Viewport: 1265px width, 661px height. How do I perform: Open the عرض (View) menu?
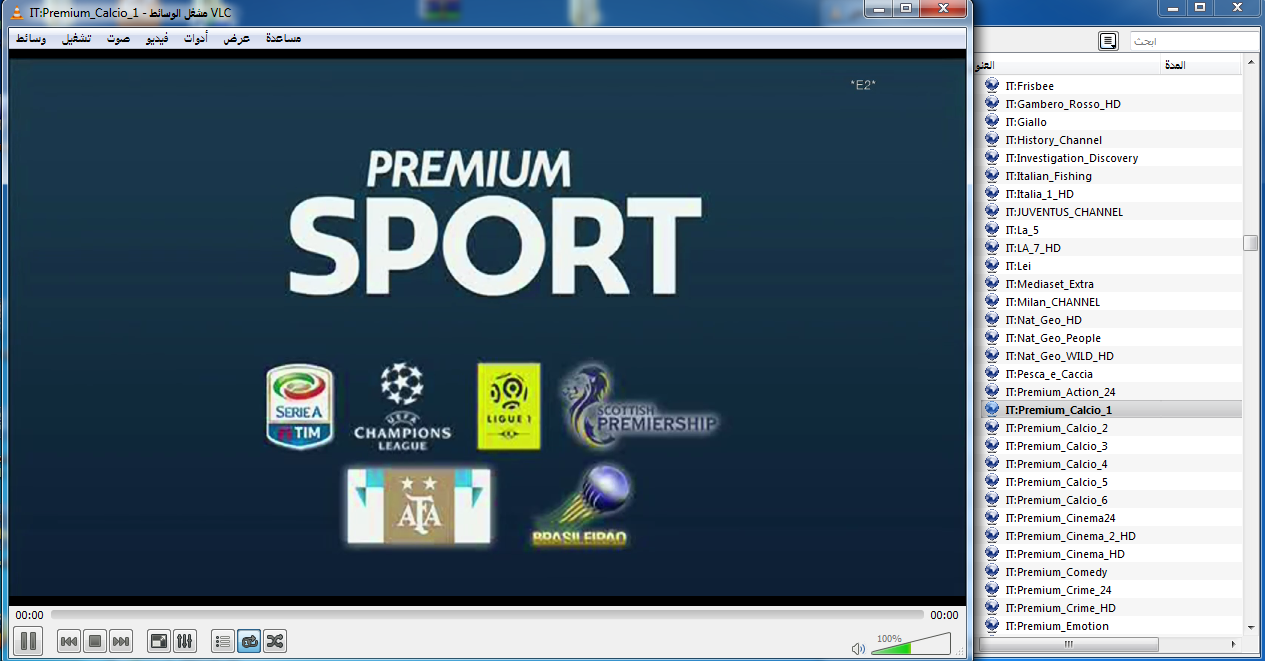coord(237,38)
